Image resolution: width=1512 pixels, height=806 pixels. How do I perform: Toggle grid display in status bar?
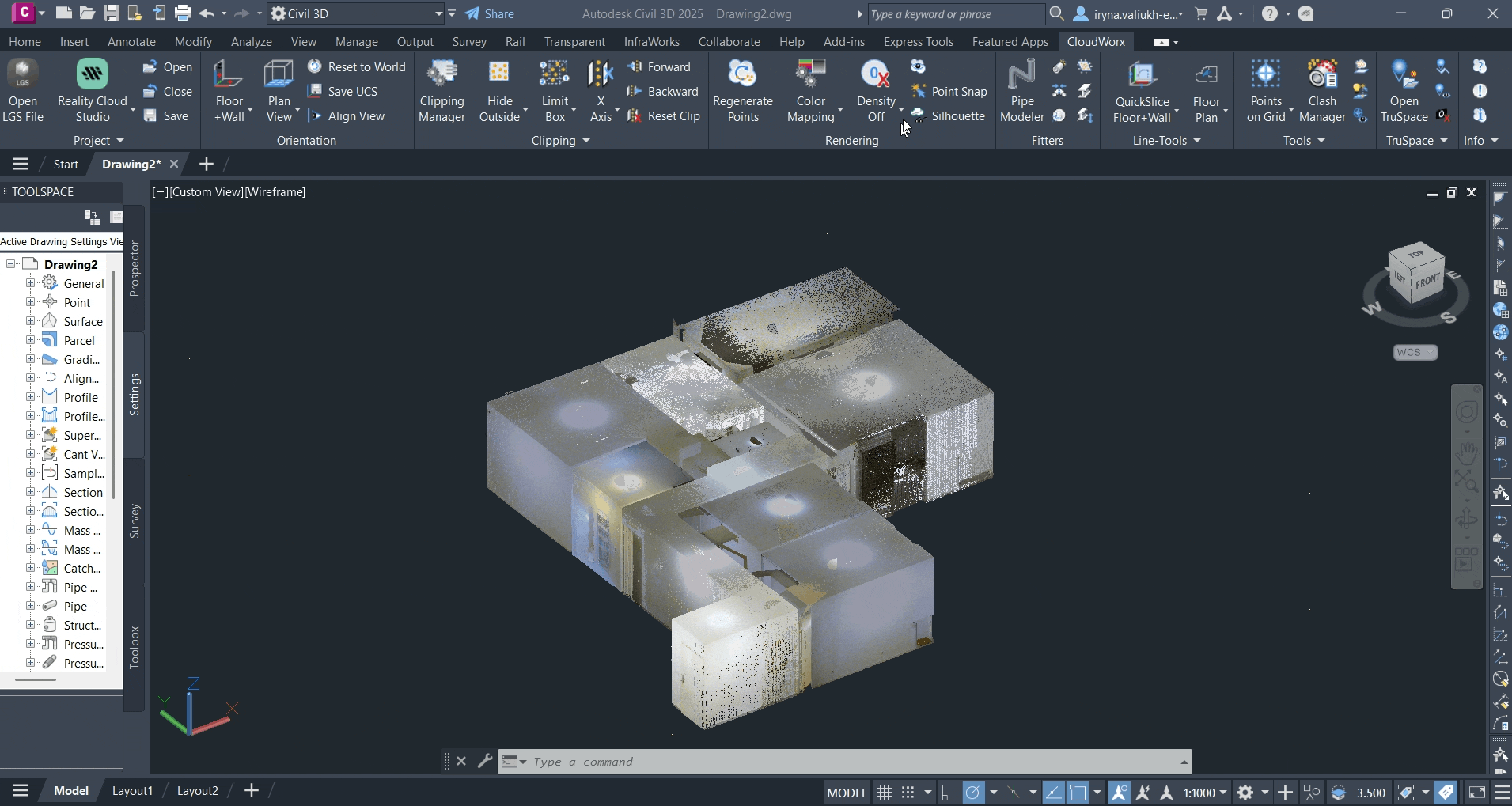pyautogui.click(x=885, y=793)
